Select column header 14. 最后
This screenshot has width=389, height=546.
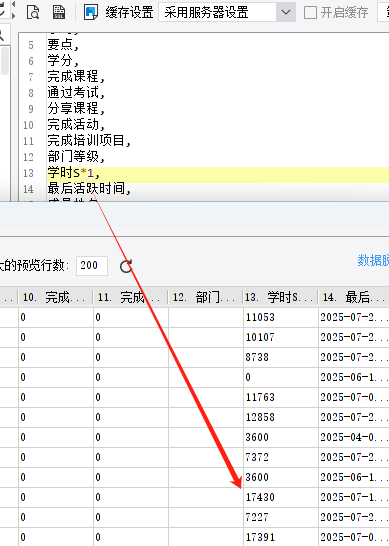coord(354,297)
